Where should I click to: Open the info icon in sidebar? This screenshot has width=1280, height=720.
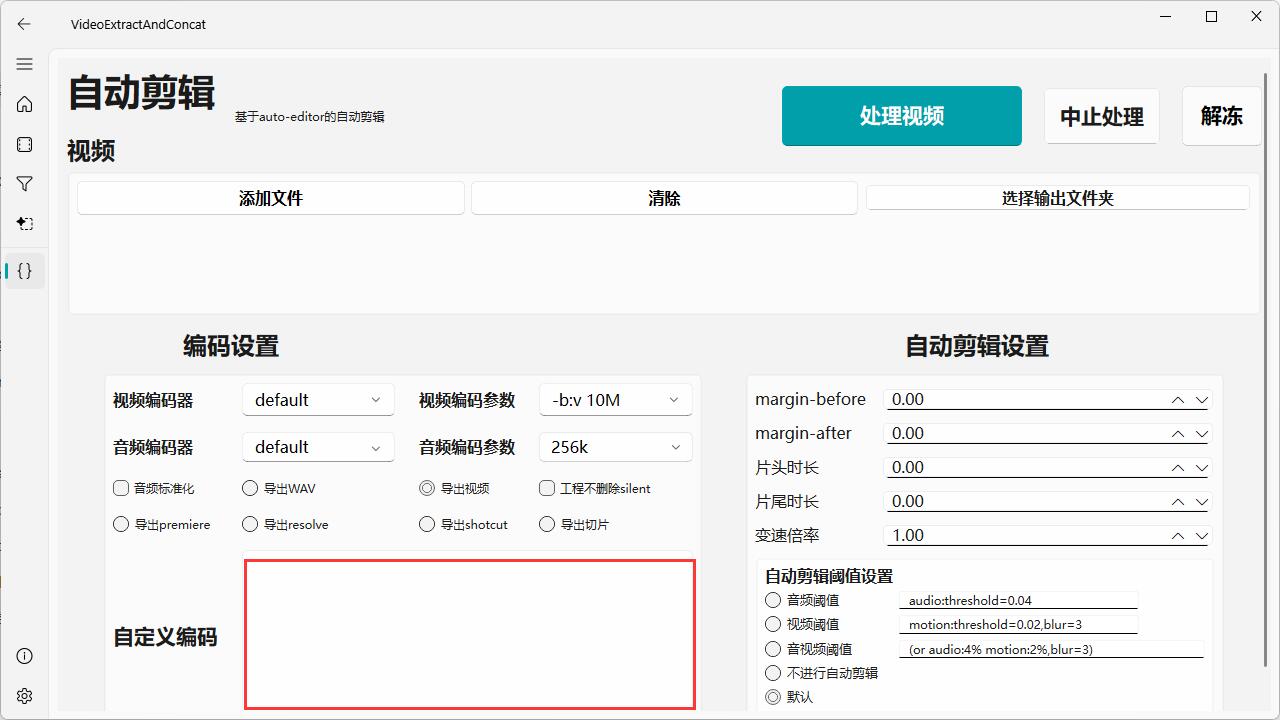pyautogui.click(x=25, y=656)
